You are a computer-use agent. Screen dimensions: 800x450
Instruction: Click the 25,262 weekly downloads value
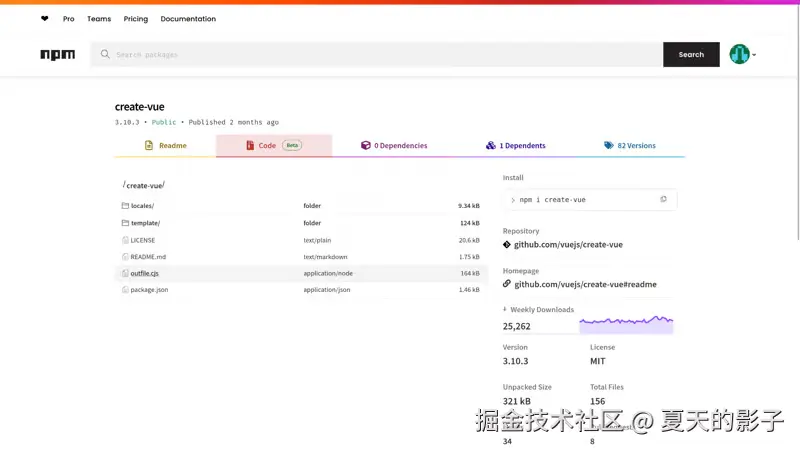516,326
